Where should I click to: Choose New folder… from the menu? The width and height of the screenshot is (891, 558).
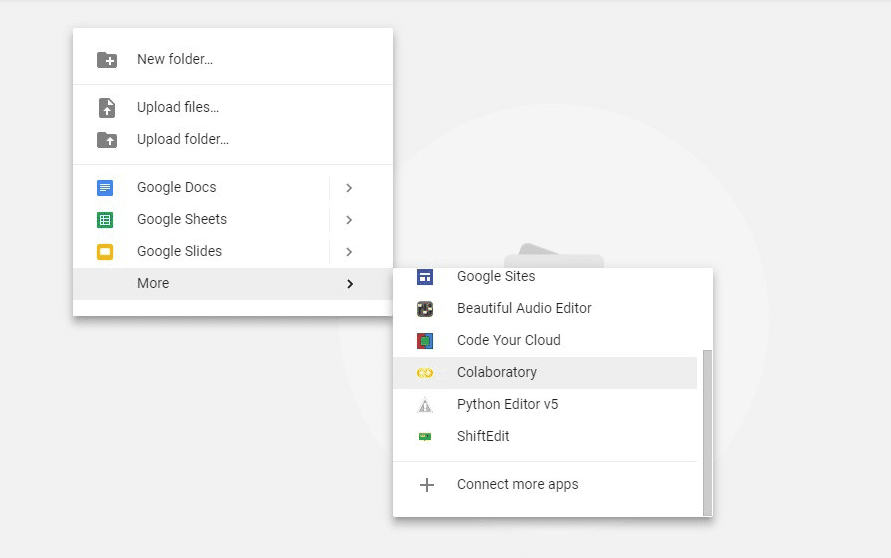click(233, 59)
